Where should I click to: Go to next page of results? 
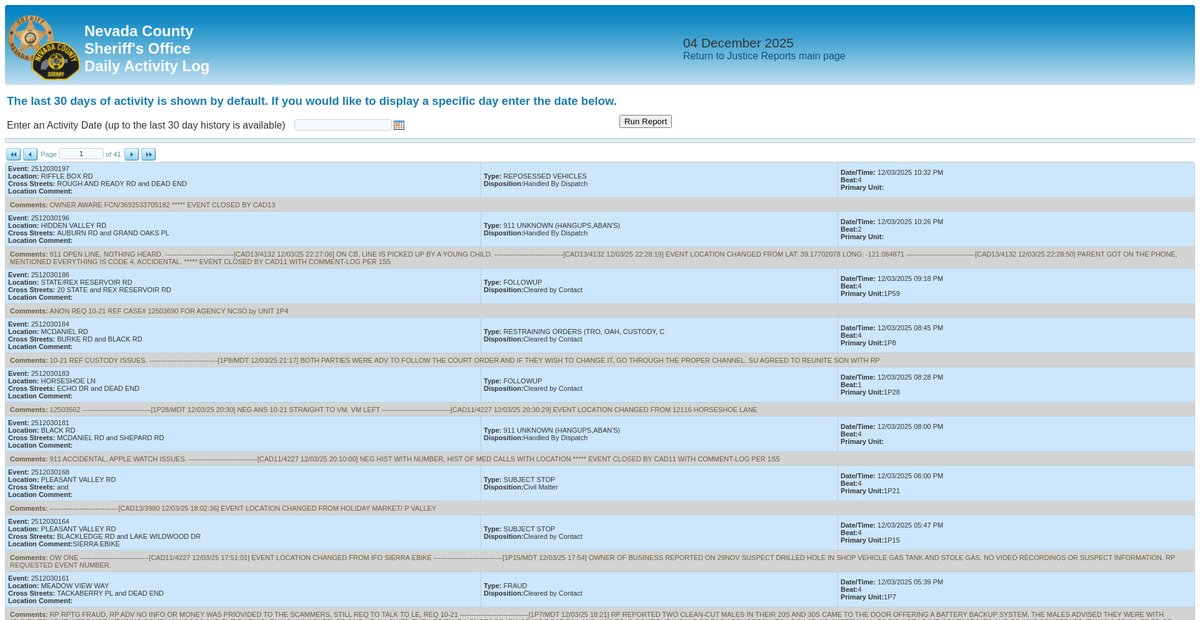point(131,154)
